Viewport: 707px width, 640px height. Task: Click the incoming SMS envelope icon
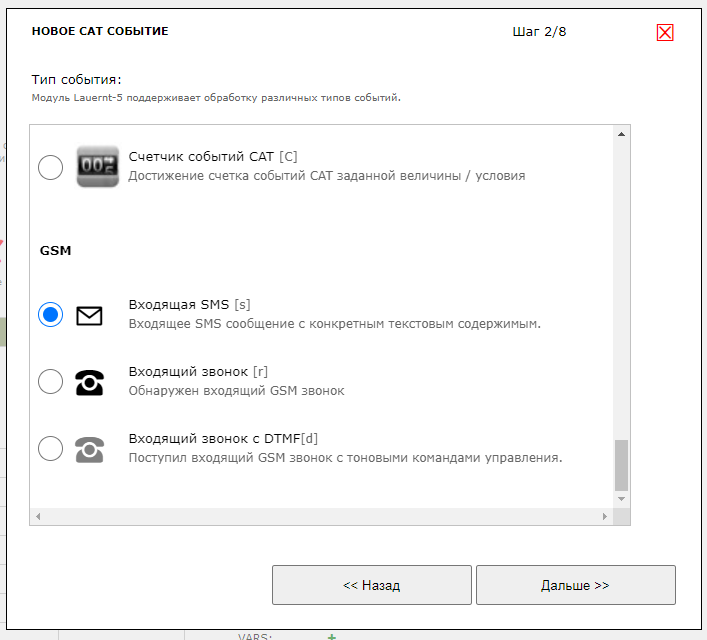point(90,316)
